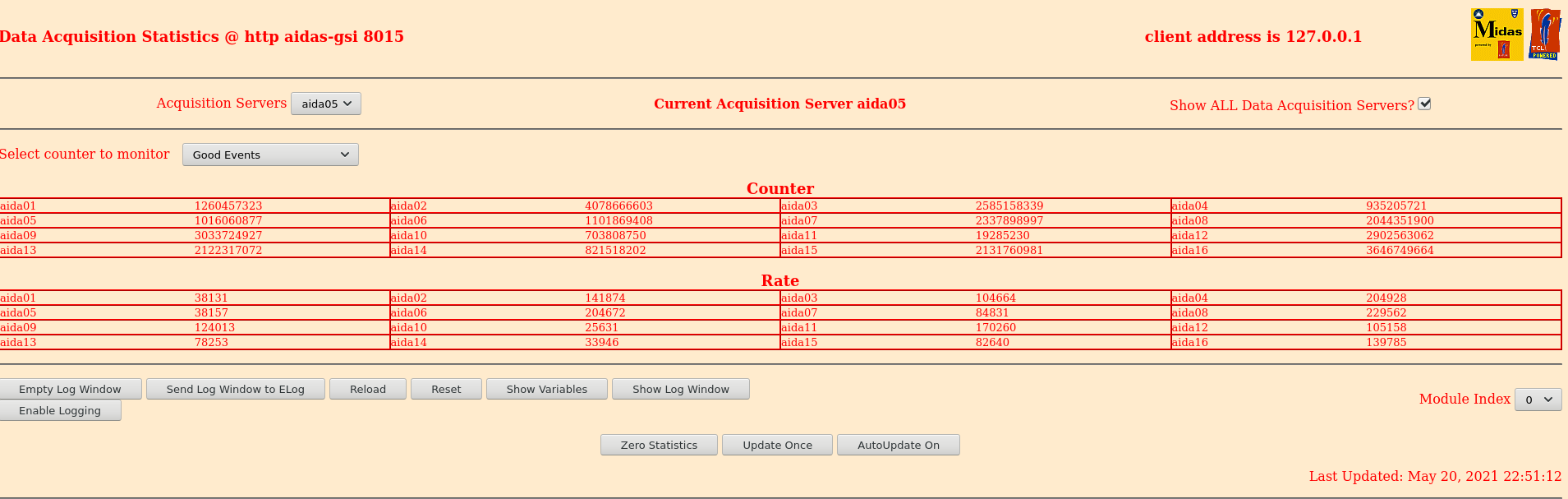Select counter value 2585158339 for aida03
Viewport: 1568px width, 499px height.
pyautogui.click(x=1009, y=206)
